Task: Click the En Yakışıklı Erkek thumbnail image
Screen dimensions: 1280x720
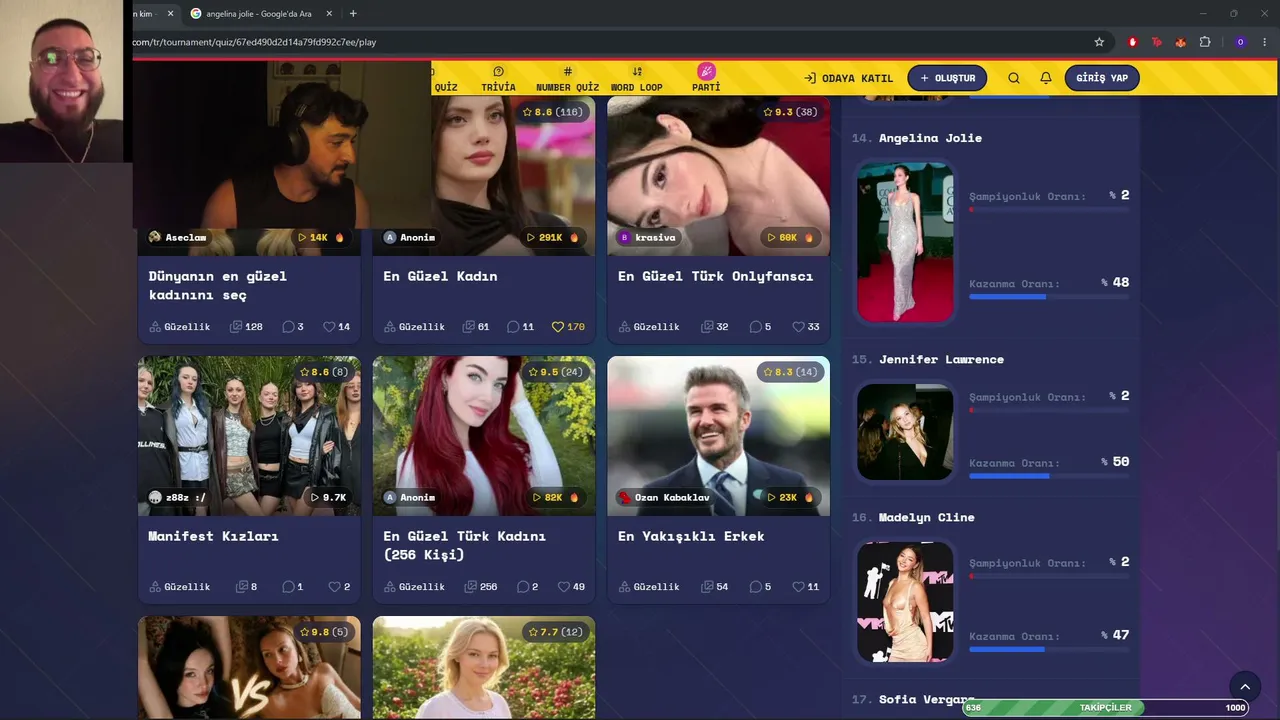Action: (x=719, y=436)
